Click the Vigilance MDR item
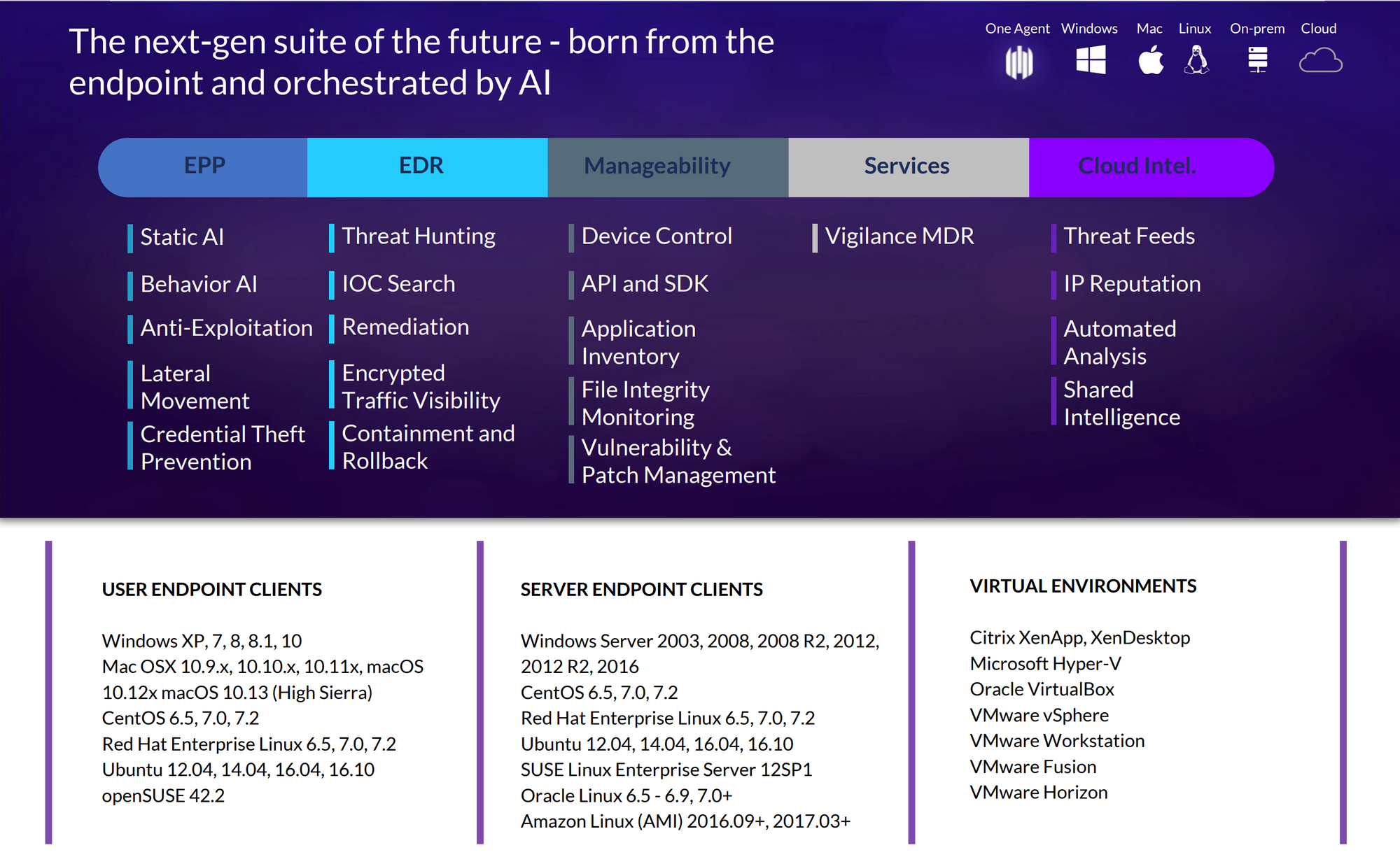Screen dimensions: 1400x864 tap(899, 236)
